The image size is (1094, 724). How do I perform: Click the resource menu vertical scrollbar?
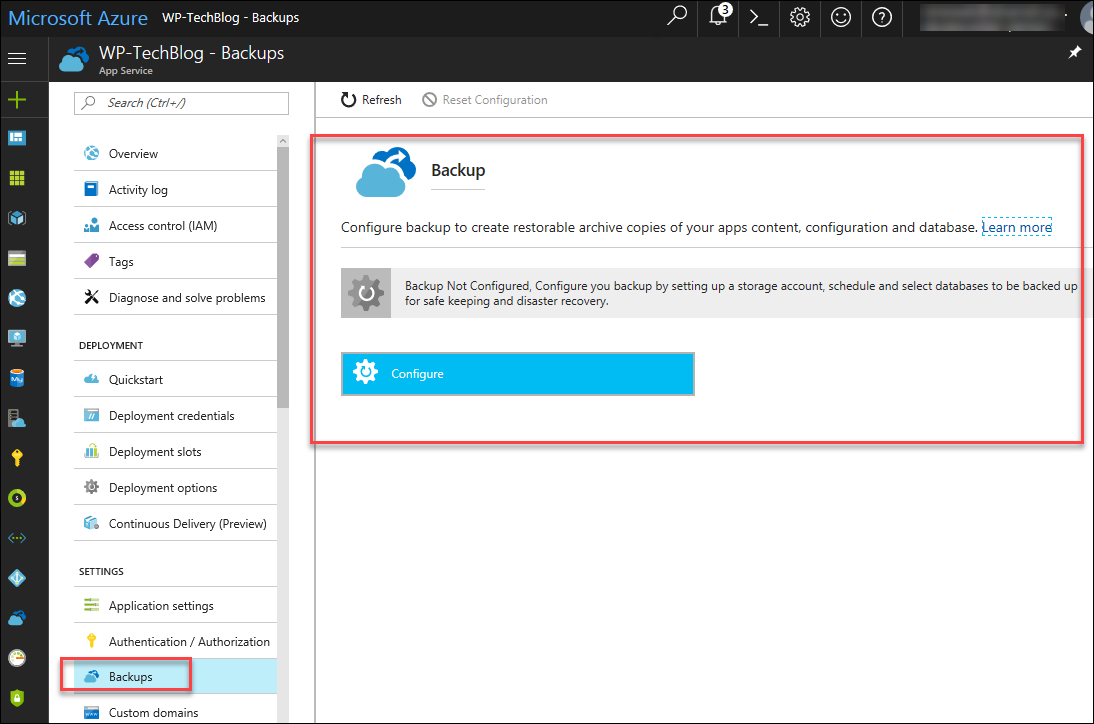click(x=283, y=279)
